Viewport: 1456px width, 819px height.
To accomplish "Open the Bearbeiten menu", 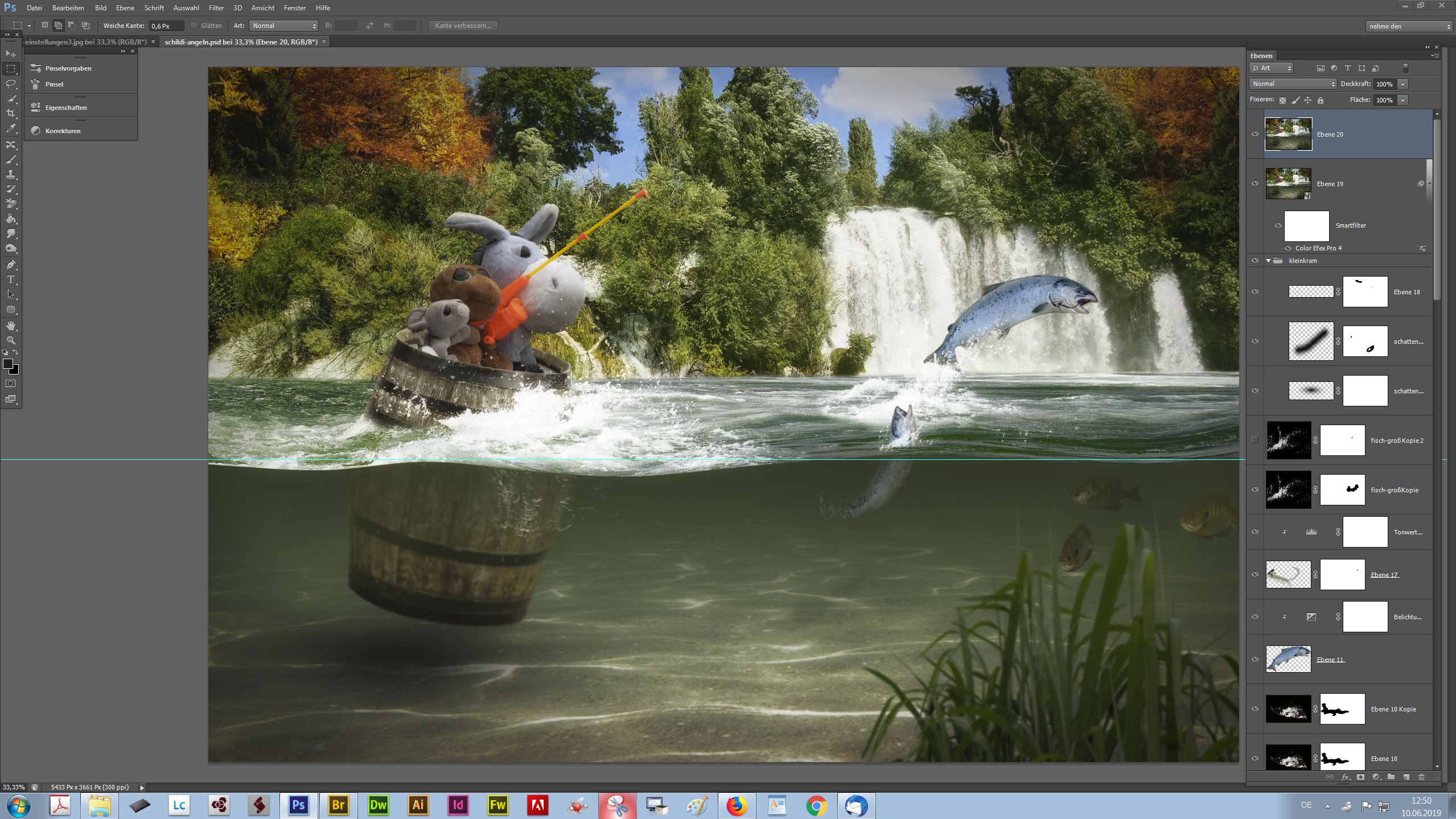I will tap(68, 8).
